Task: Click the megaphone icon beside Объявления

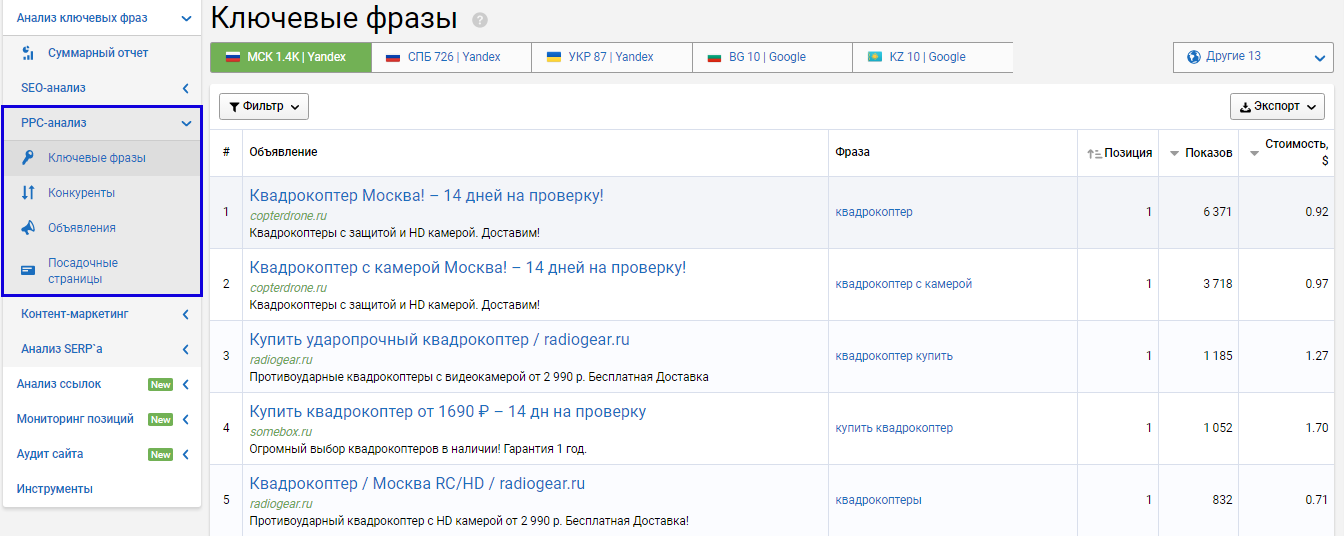Action: (x=28, y=228)
